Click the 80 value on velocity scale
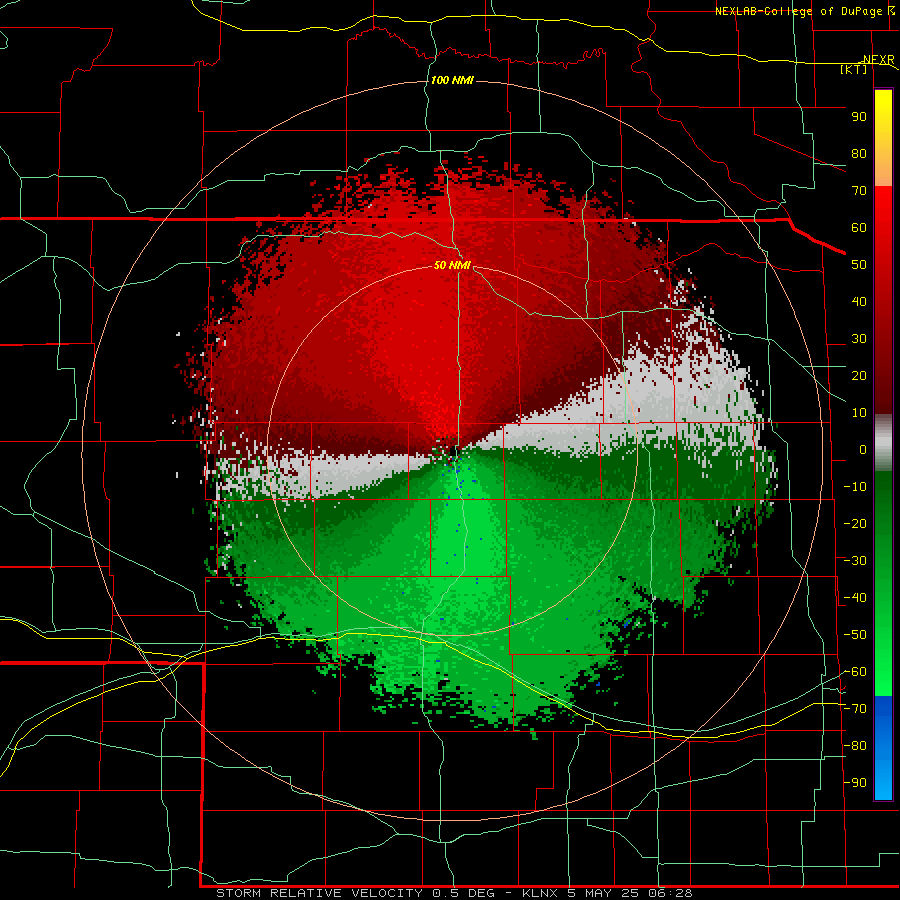This screenshot has height=900, width=900. [859, 153]
